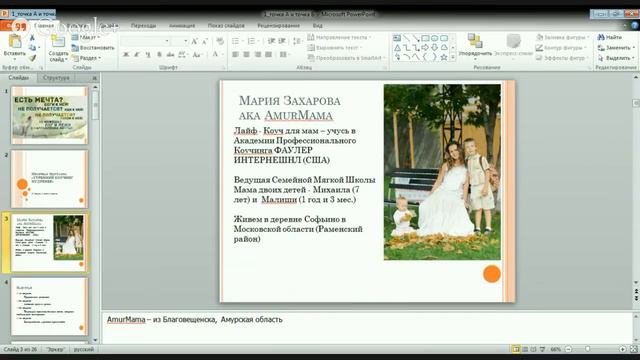Toggle Underline (Ч) formatting
This screenshot has height=360, width=640.
tap(148, 55)
